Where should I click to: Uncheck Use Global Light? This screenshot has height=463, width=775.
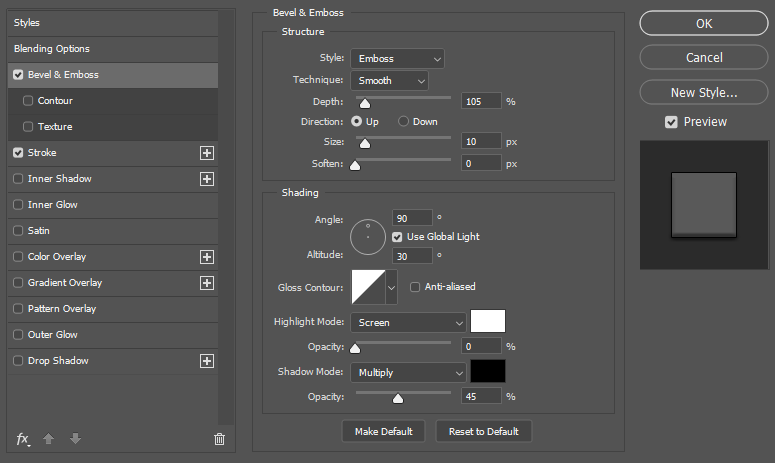(x=397, y=237)
